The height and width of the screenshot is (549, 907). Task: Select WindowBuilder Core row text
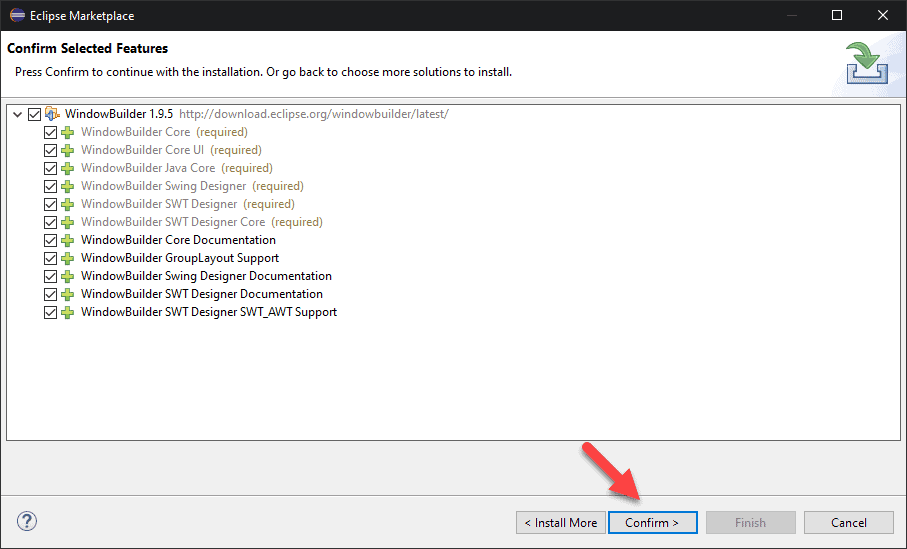tap(164, 132)
